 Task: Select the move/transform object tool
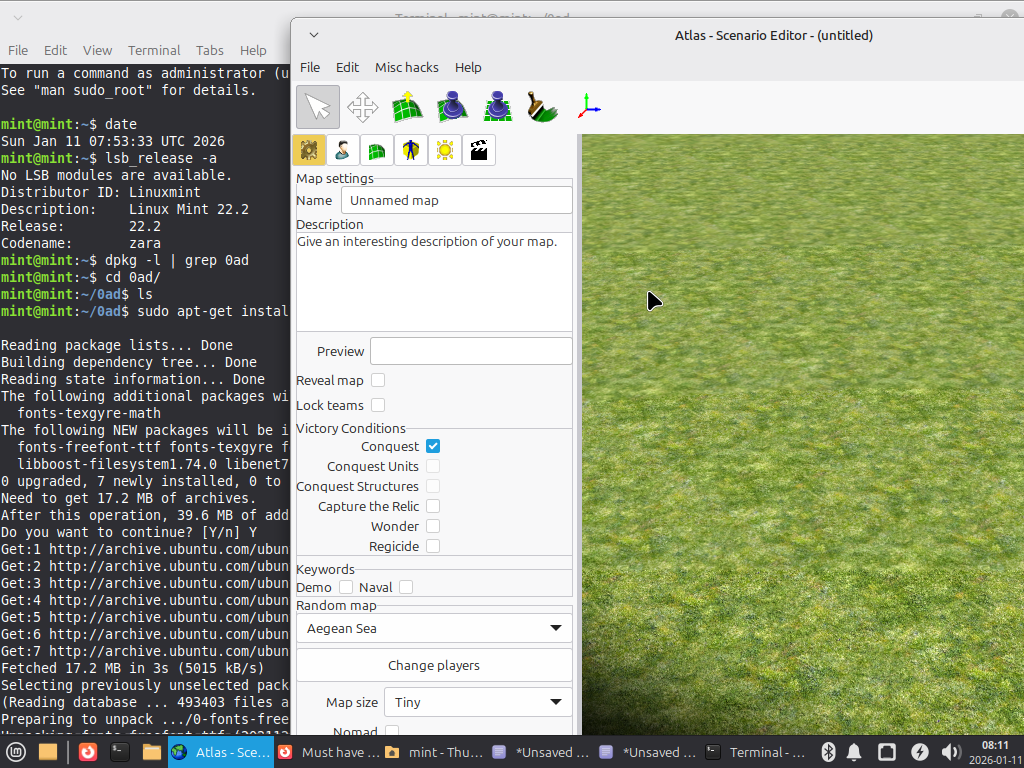tap(362, 107)
